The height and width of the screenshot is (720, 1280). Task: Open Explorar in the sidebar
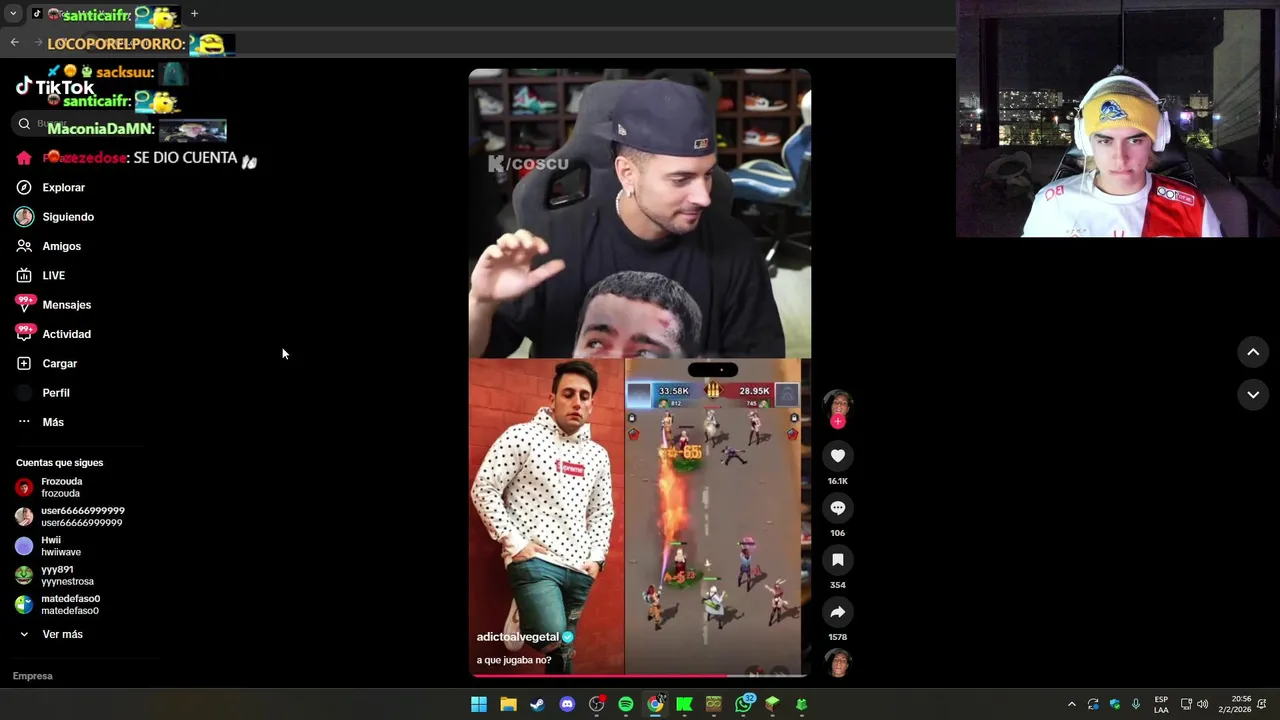click(x=64, y=187)
